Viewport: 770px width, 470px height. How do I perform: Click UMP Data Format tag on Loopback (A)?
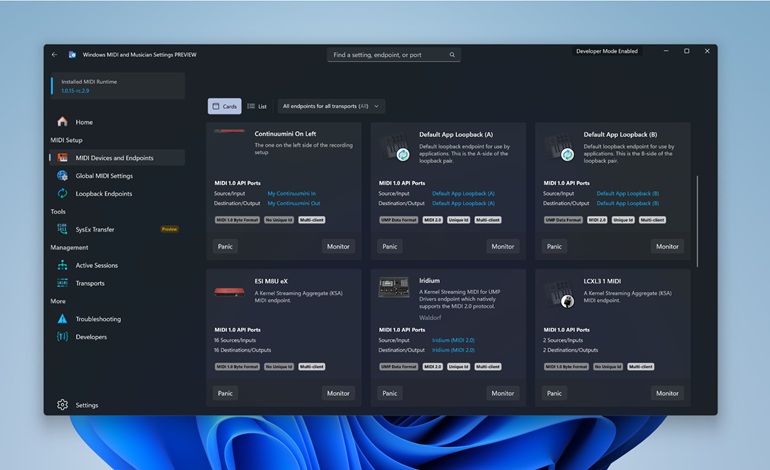(399, 220)
